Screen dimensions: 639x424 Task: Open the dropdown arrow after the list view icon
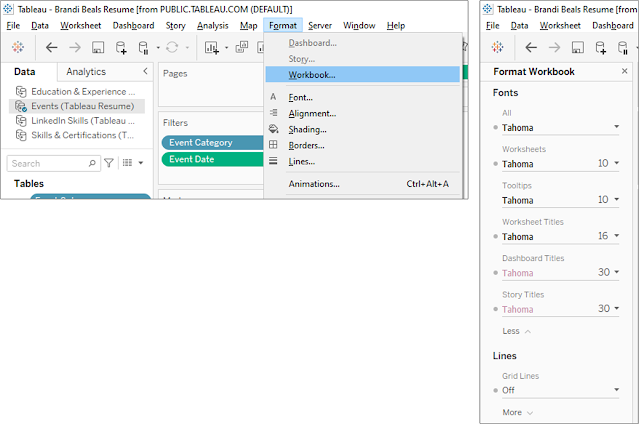click(x=141, y=163)
